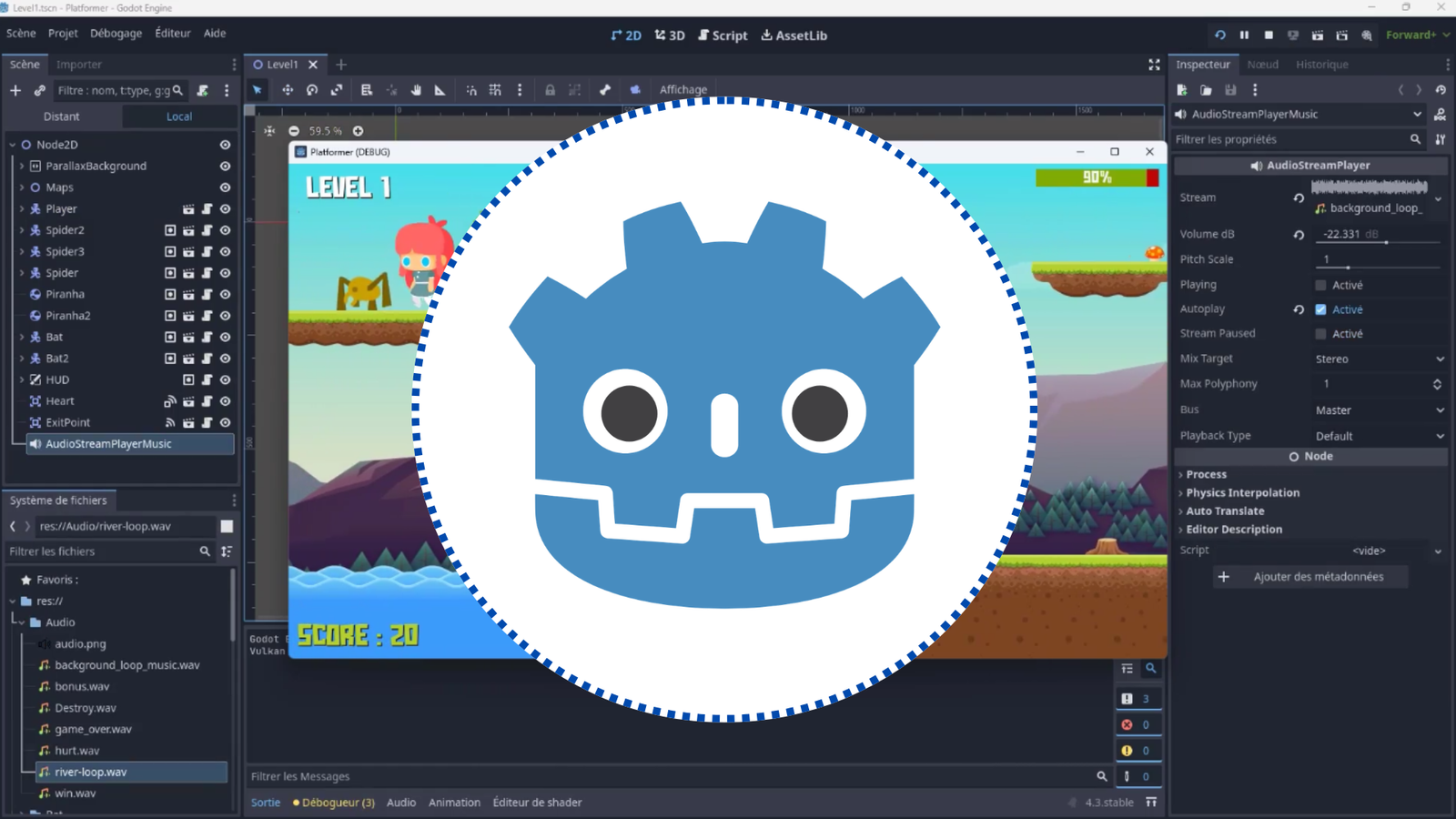Select the Rotate tool
Screen dimensions: 1456x819
coord(311,90)
